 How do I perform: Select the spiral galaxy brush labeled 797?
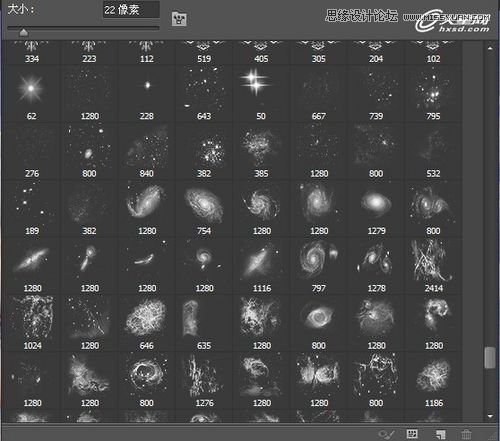[319, 266]
